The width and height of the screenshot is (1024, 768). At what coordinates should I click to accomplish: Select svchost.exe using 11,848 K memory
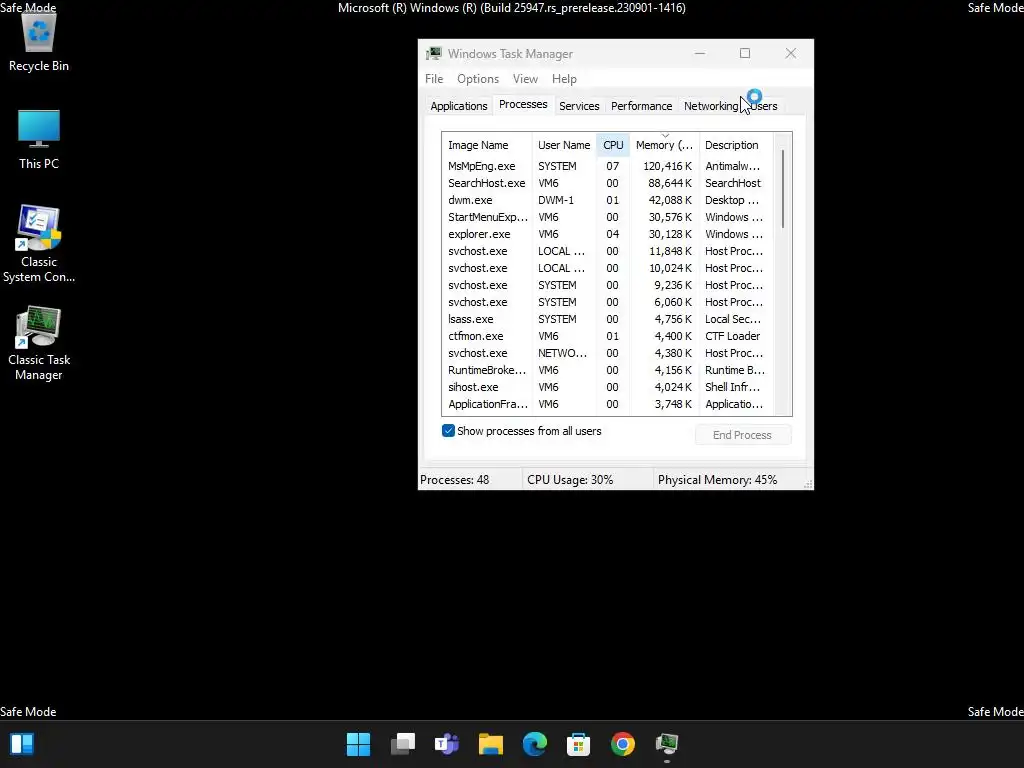coord(607,251)
